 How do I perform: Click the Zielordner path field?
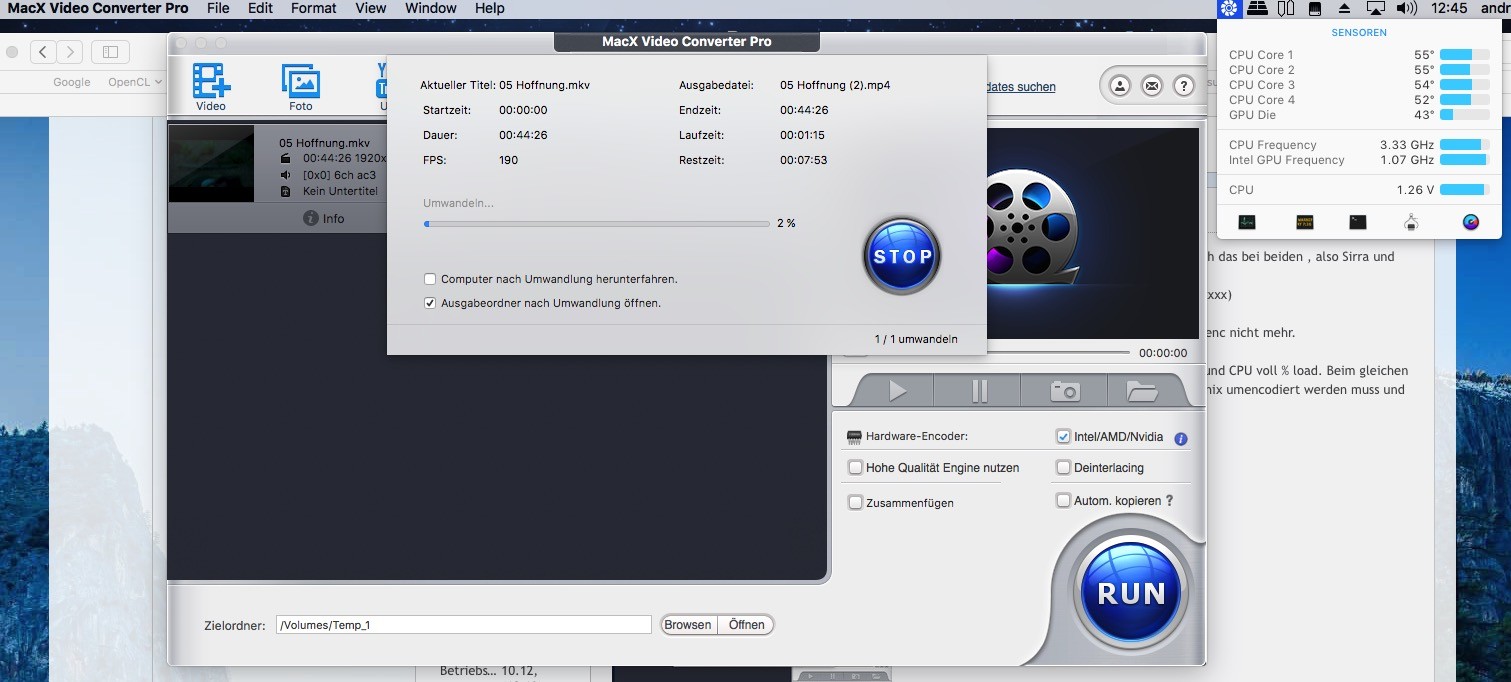coord(464,625)
